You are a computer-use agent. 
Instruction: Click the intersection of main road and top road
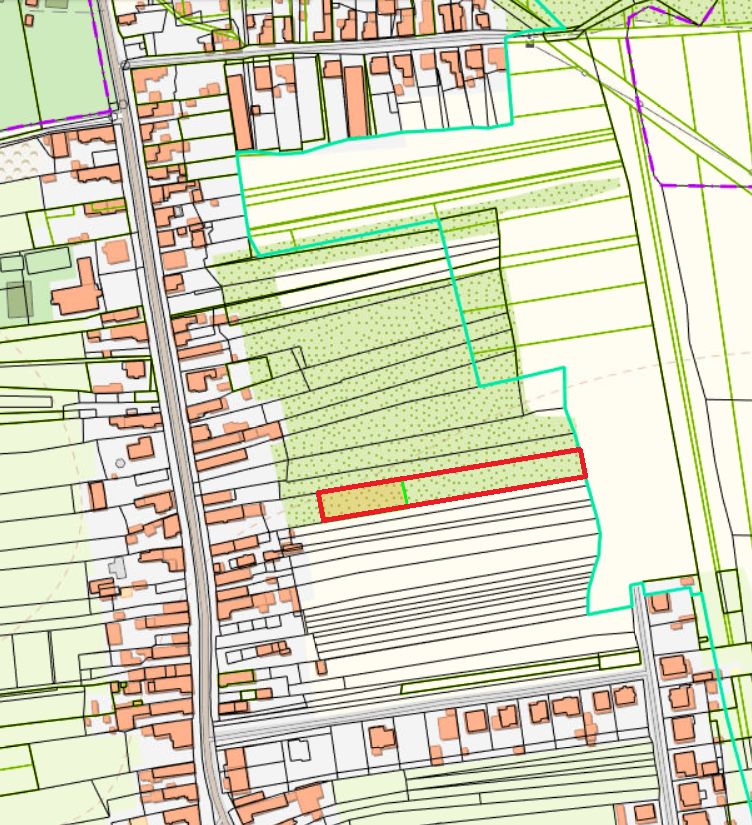pyautogui.click(x=124, y=64)
